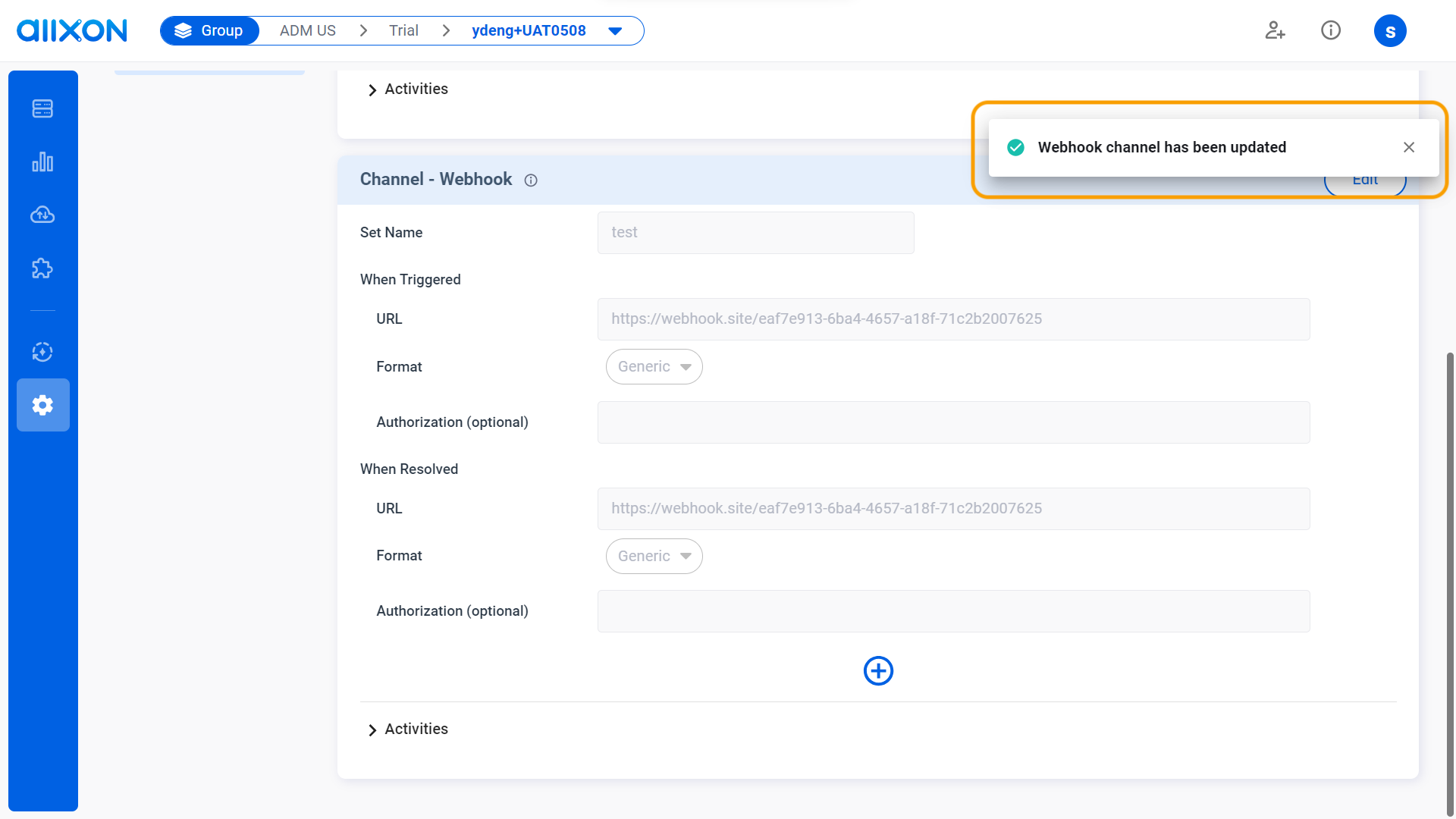Open the When Resolved Format dropdown
Viewport: 1456px width, 819px height.
coord(654,556)
